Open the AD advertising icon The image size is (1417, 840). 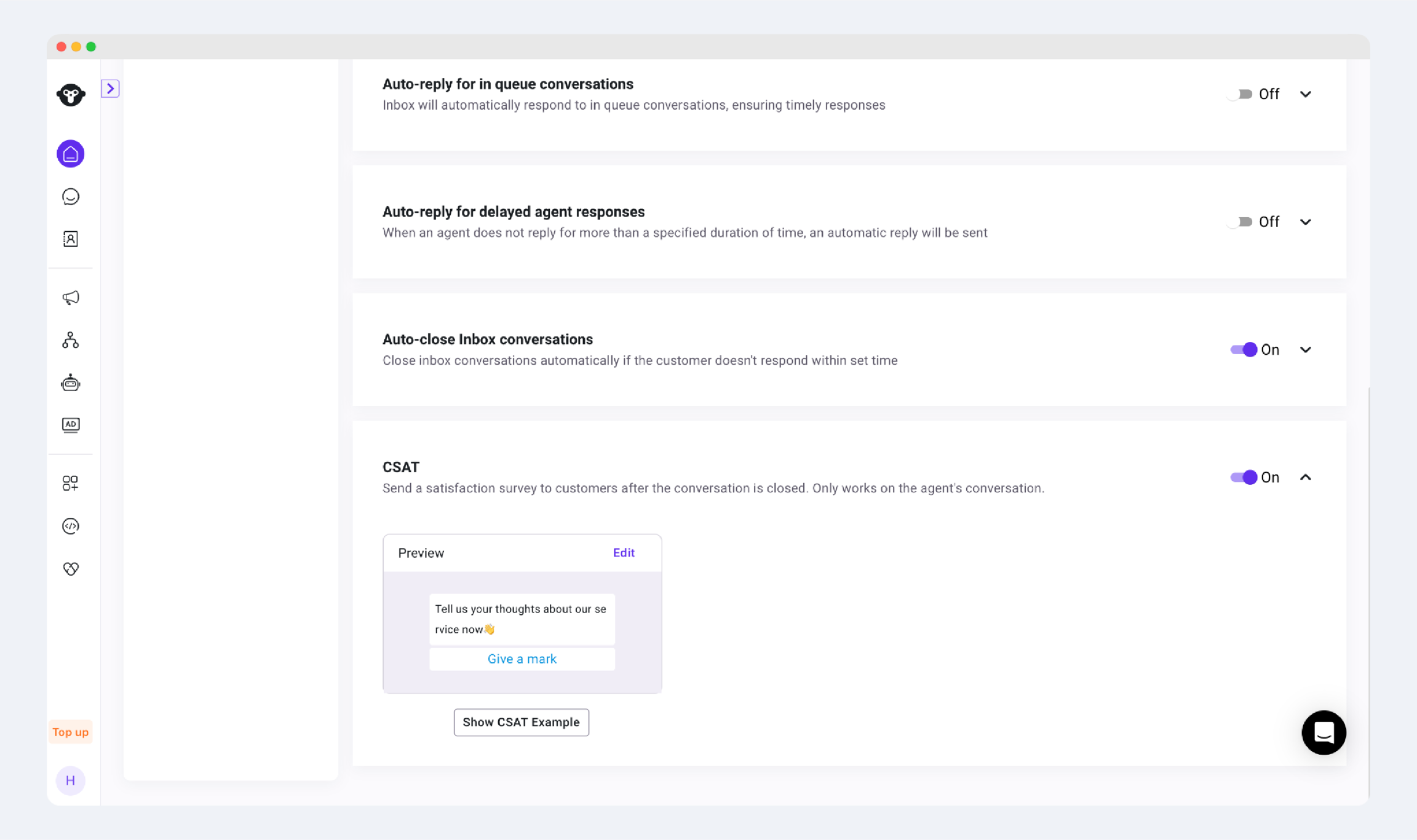(x=71, y=425)
